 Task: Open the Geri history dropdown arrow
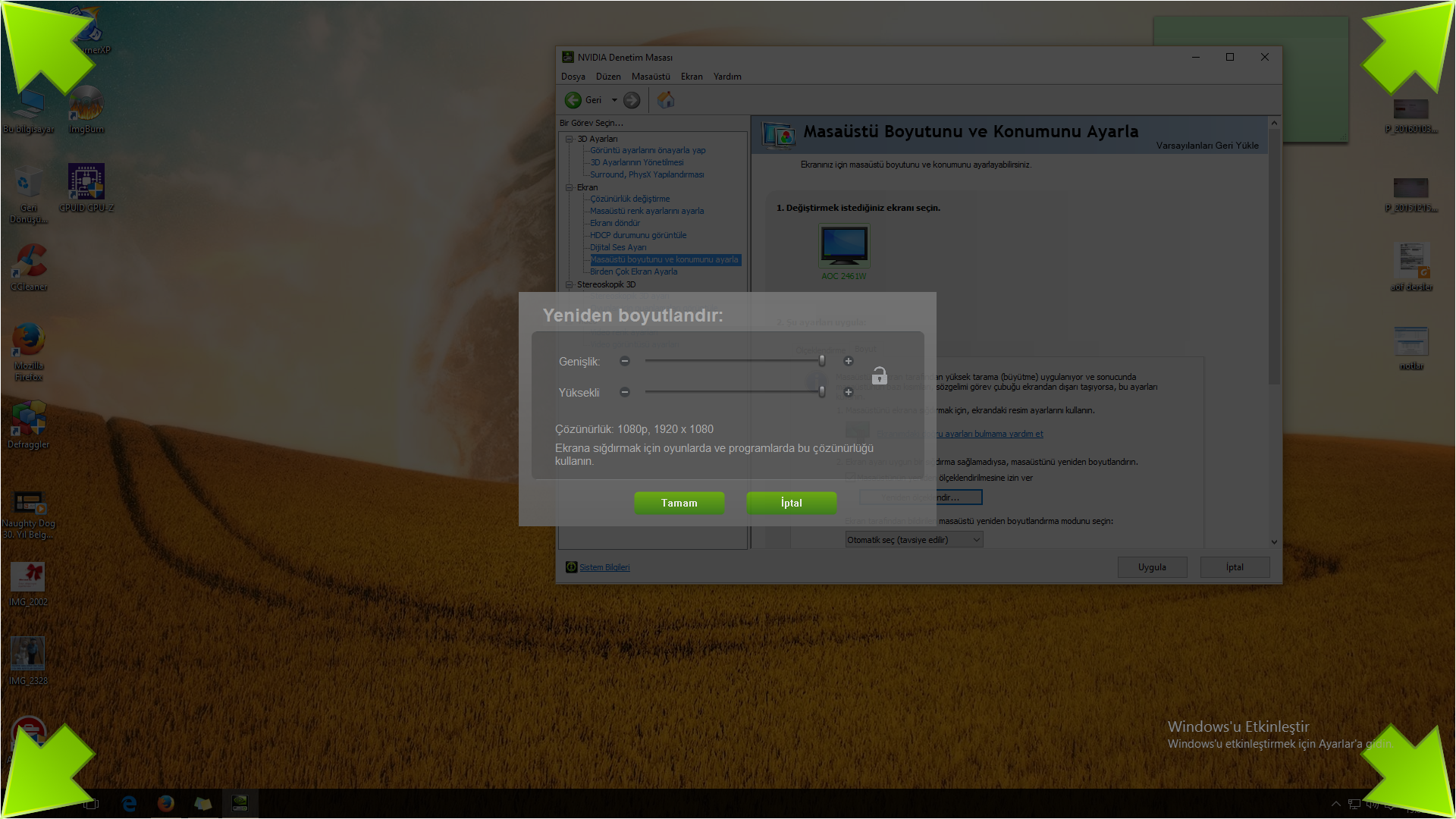click(614, 100)
